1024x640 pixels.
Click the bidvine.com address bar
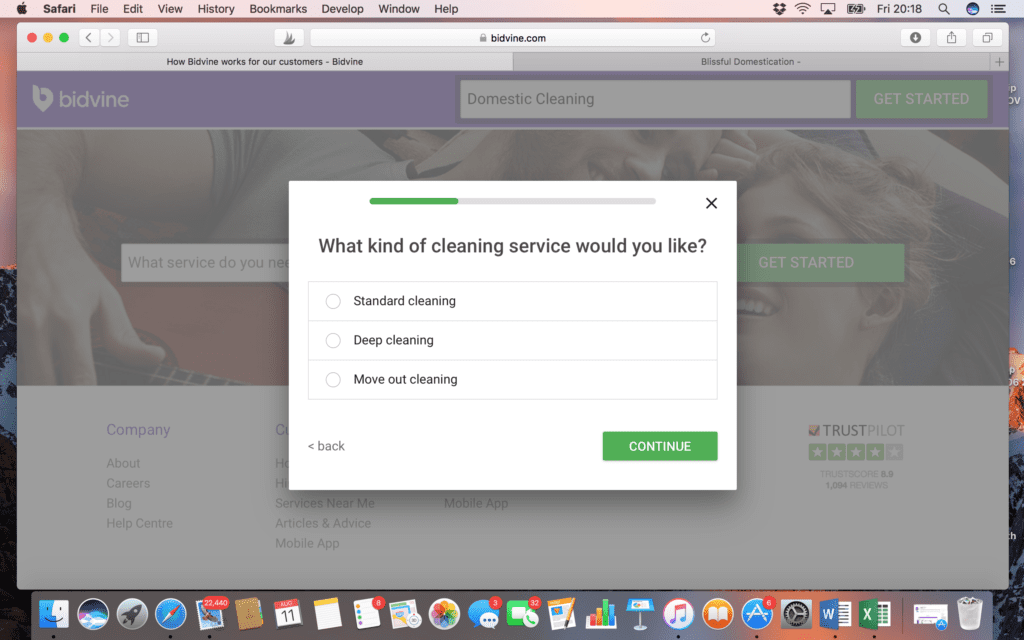point(513,38)
